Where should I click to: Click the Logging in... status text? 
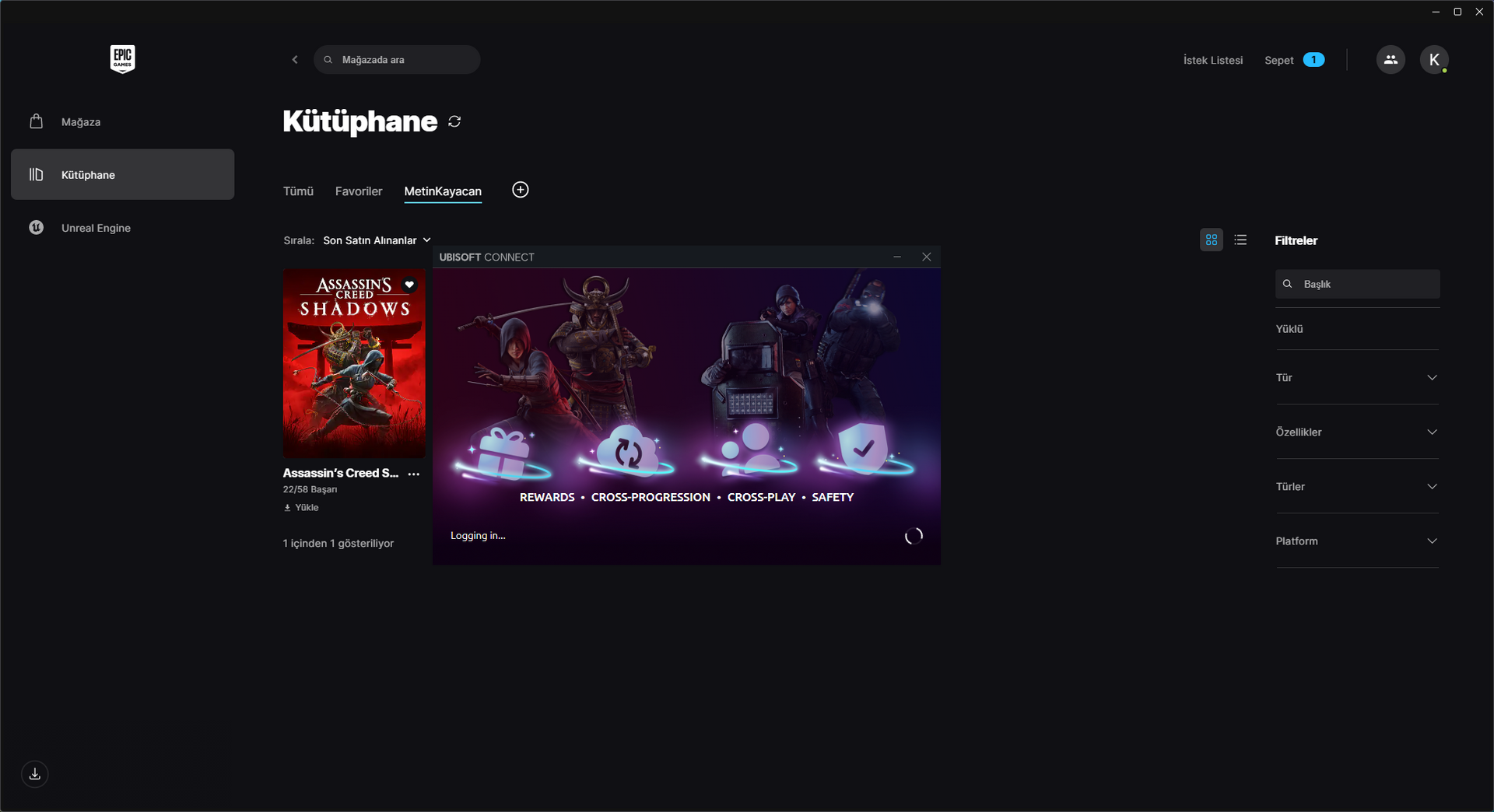(478, 536)
